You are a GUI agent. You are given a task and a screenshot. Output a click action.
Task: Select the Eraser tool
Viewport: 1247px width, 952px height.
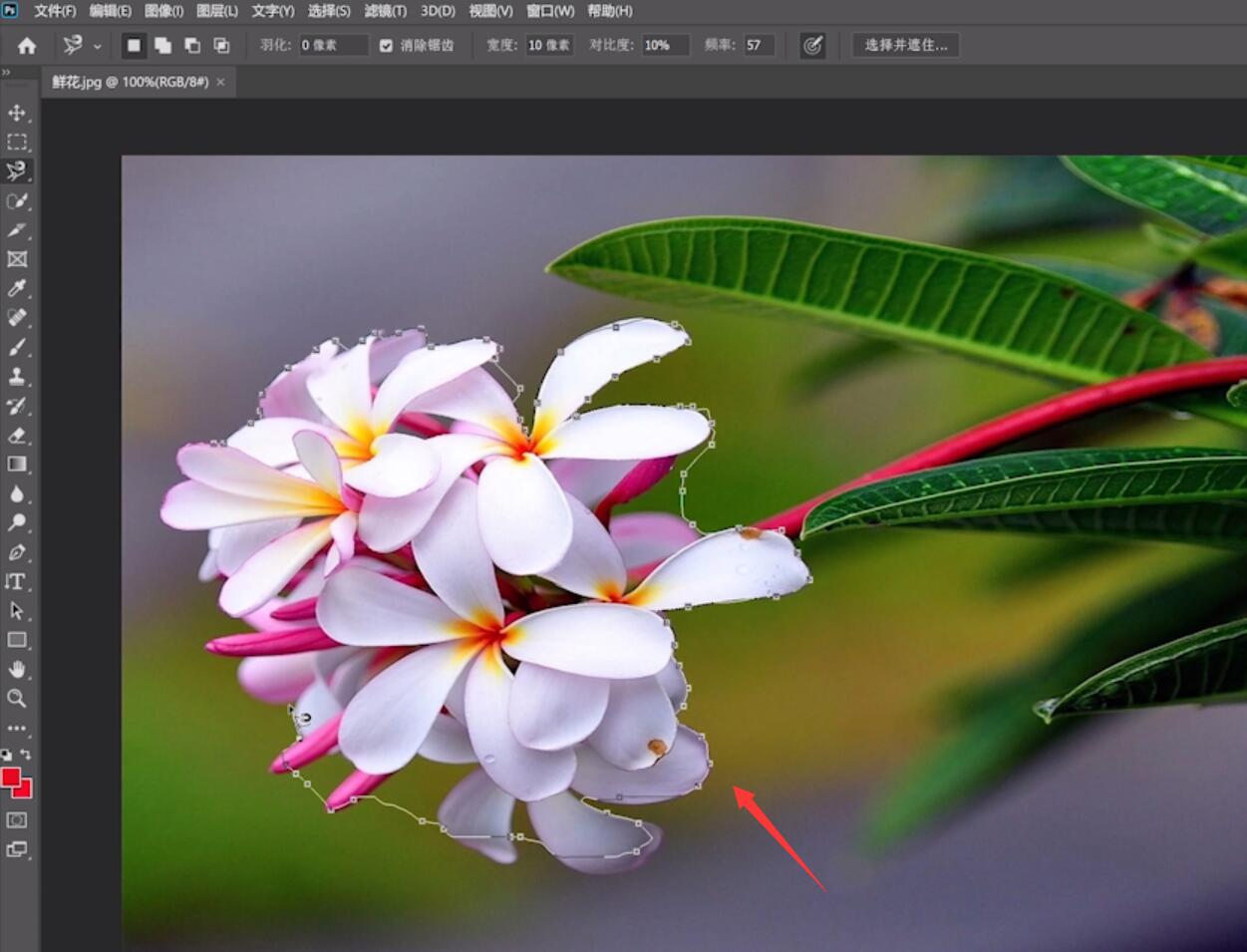coord(17,435)
